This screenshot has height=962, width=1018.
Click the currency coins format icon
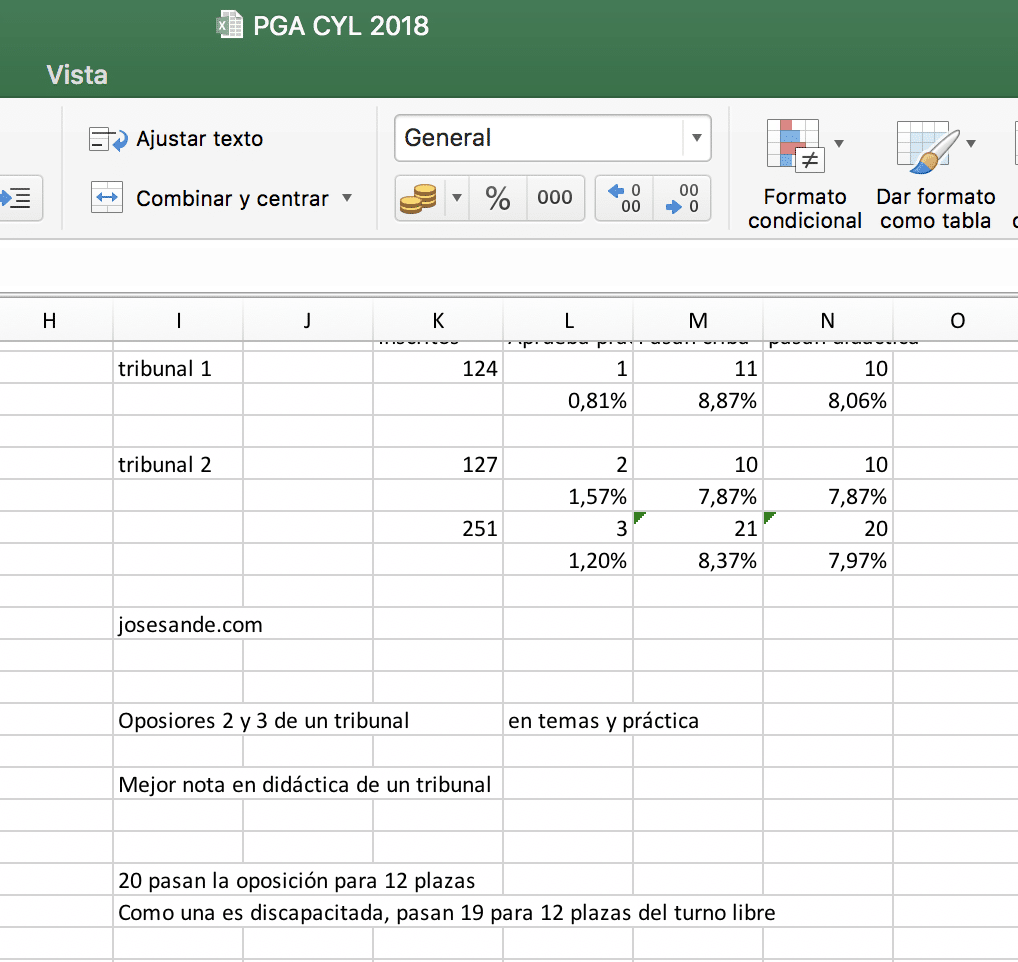pos(417,198)
